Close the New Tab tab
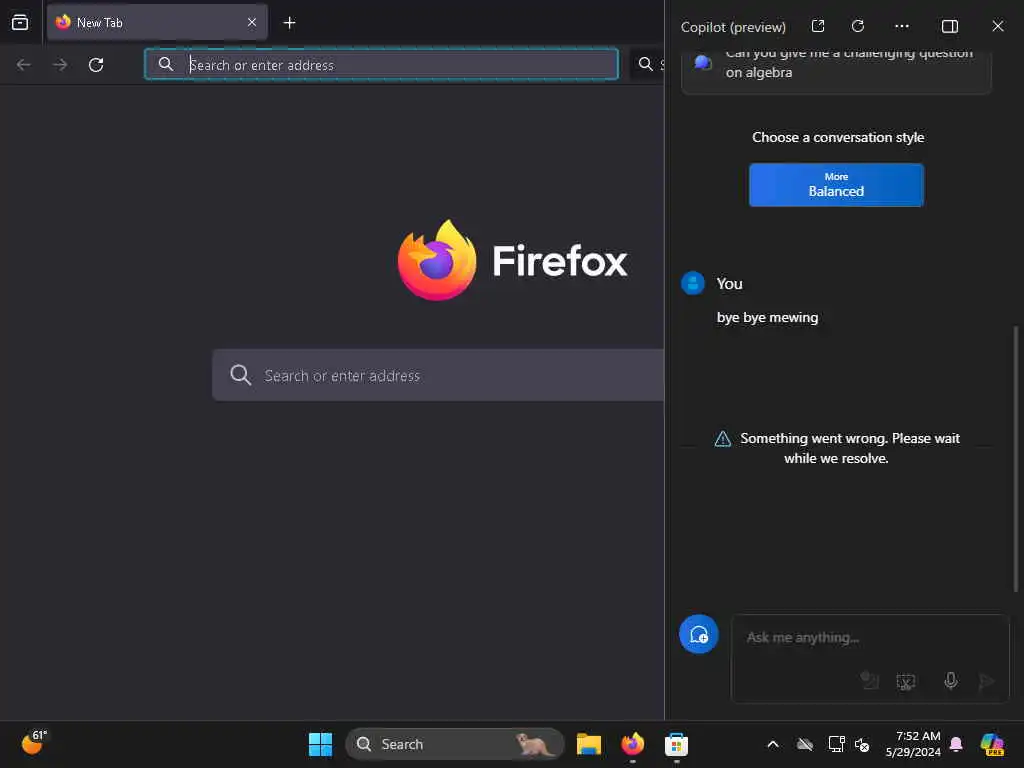This screenshot has height=768, width=1024. [x=251, y=23]
